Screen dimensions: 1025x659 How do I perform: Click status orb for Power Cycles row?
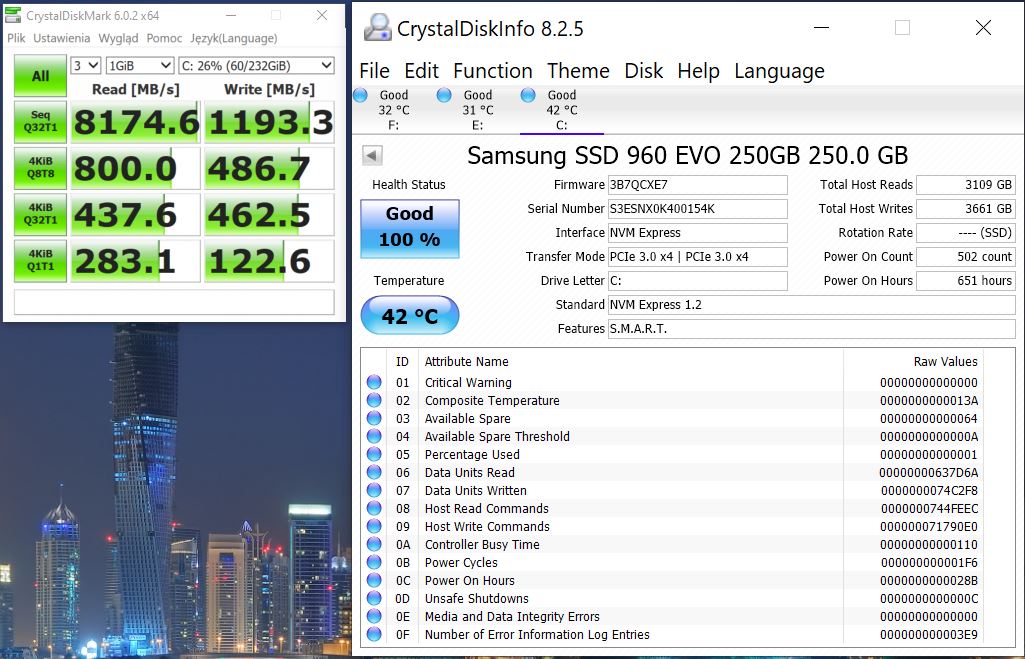coord(374,562)
